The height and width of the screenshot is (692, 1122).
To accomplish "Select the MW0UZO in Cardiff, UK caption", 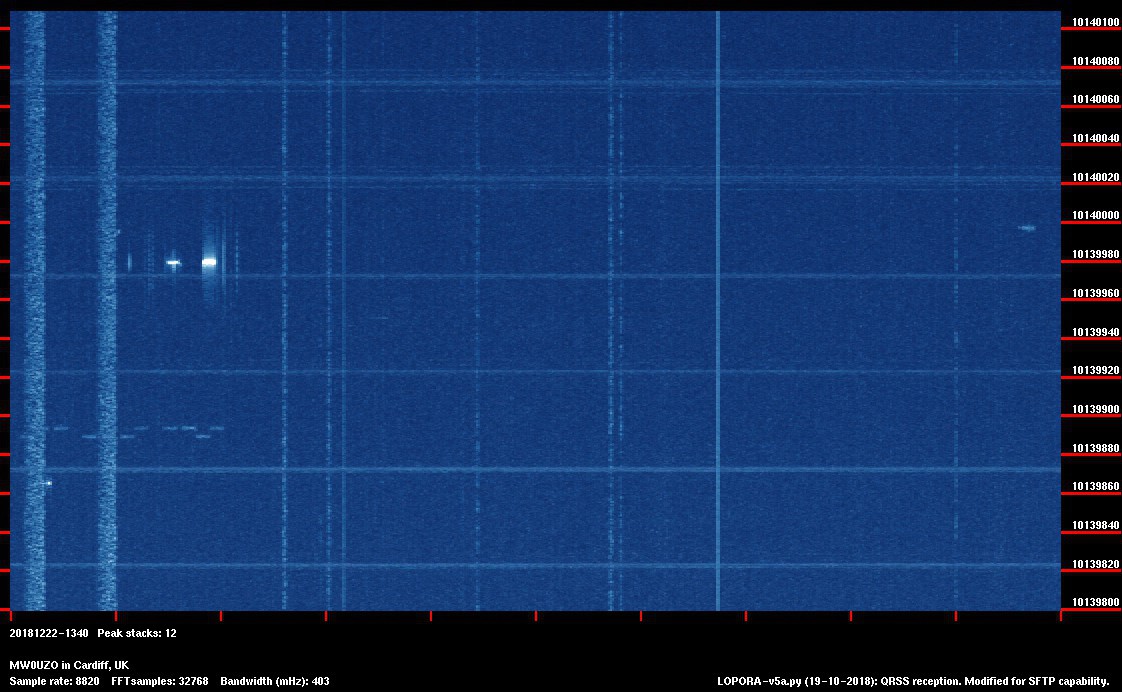I will pos(69,665).
